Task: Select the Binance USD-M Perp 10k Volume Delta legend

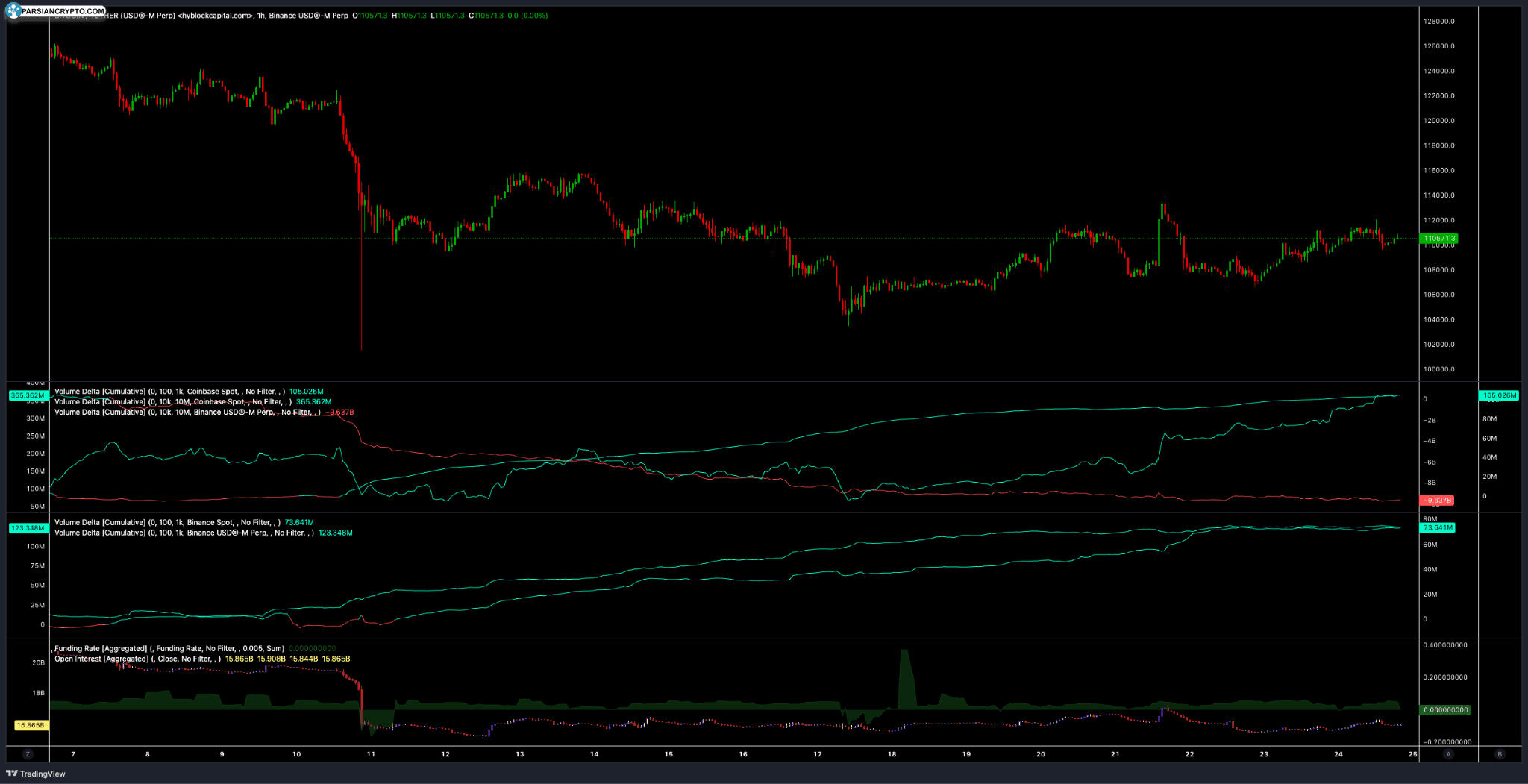Action: point(187,413)
